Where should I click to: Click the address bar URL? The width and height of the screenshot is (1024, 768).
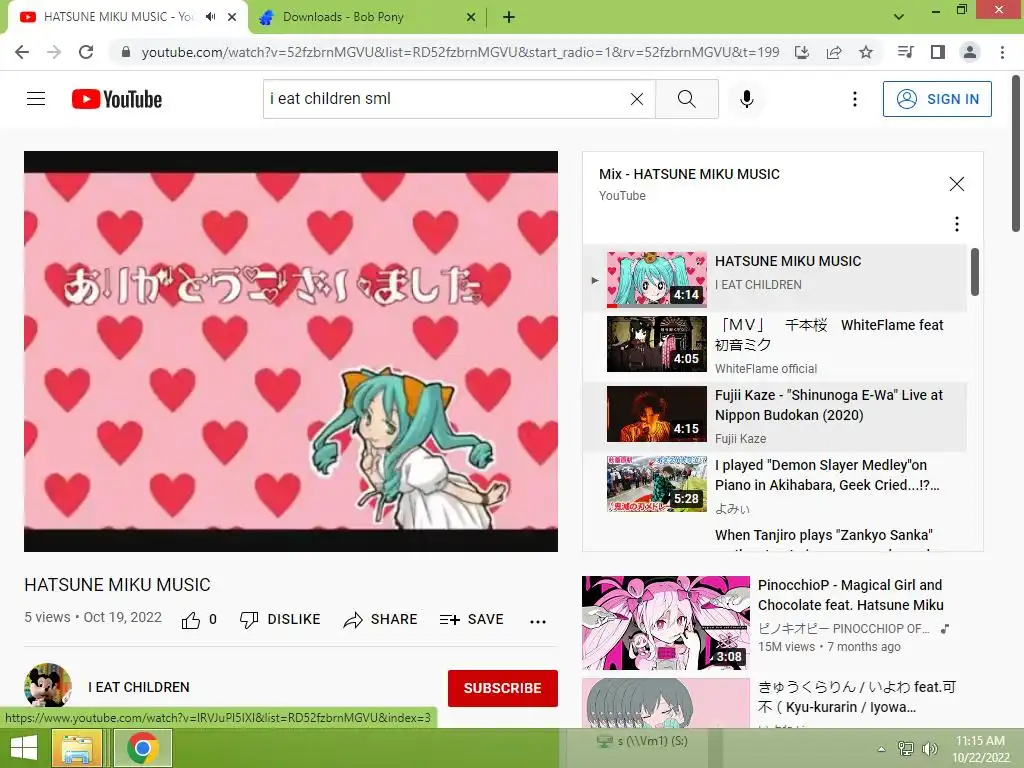tap(460, 52)
